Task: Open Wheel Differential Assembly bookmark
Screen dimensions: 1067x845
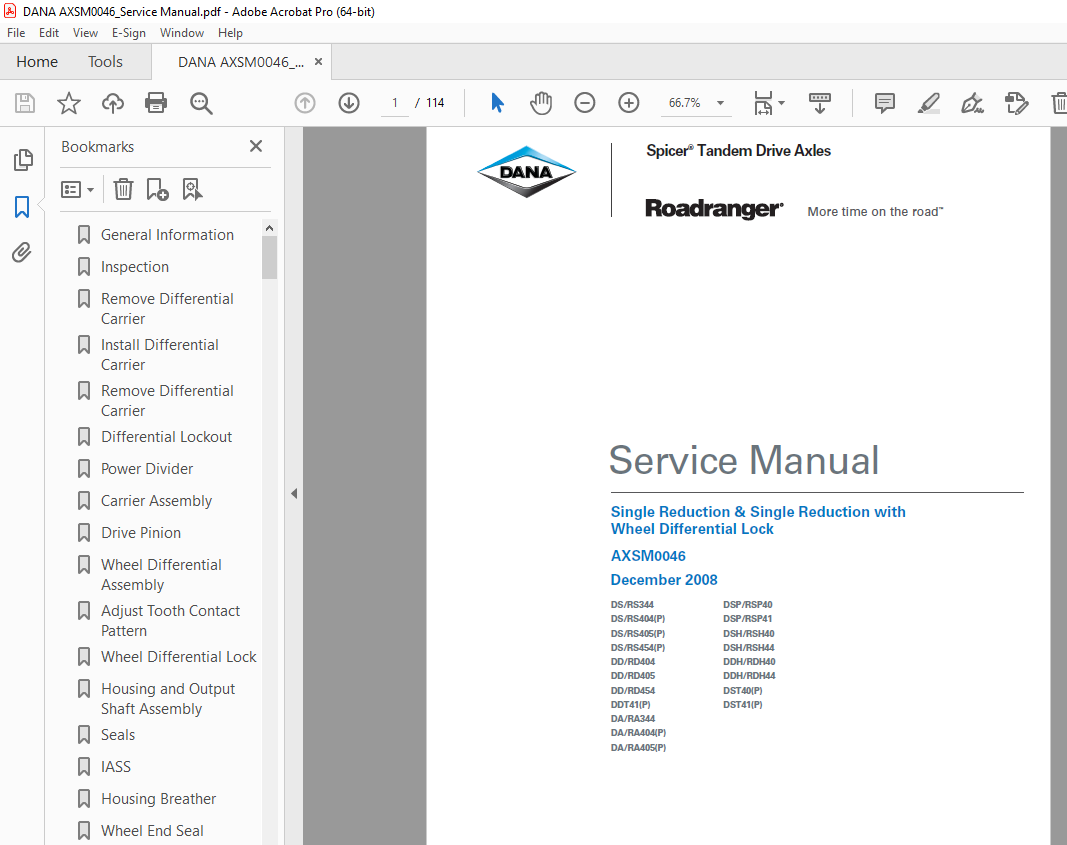Action: pos(161,575)
